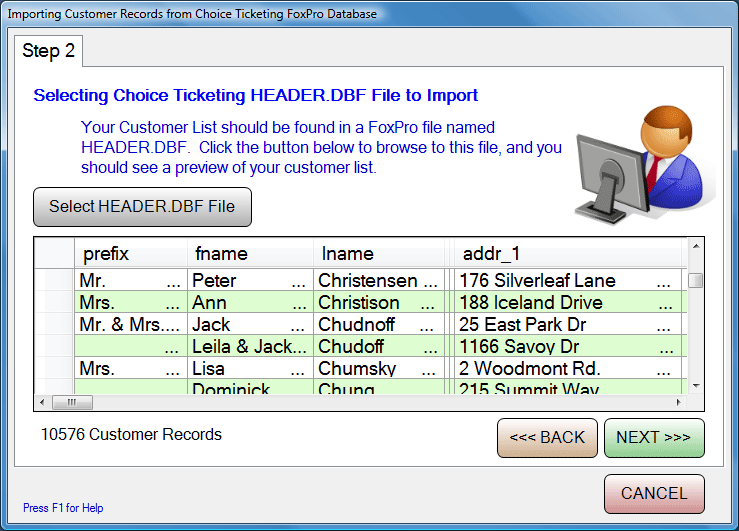Select the cell 'Chudoff'

coord(379,346)
